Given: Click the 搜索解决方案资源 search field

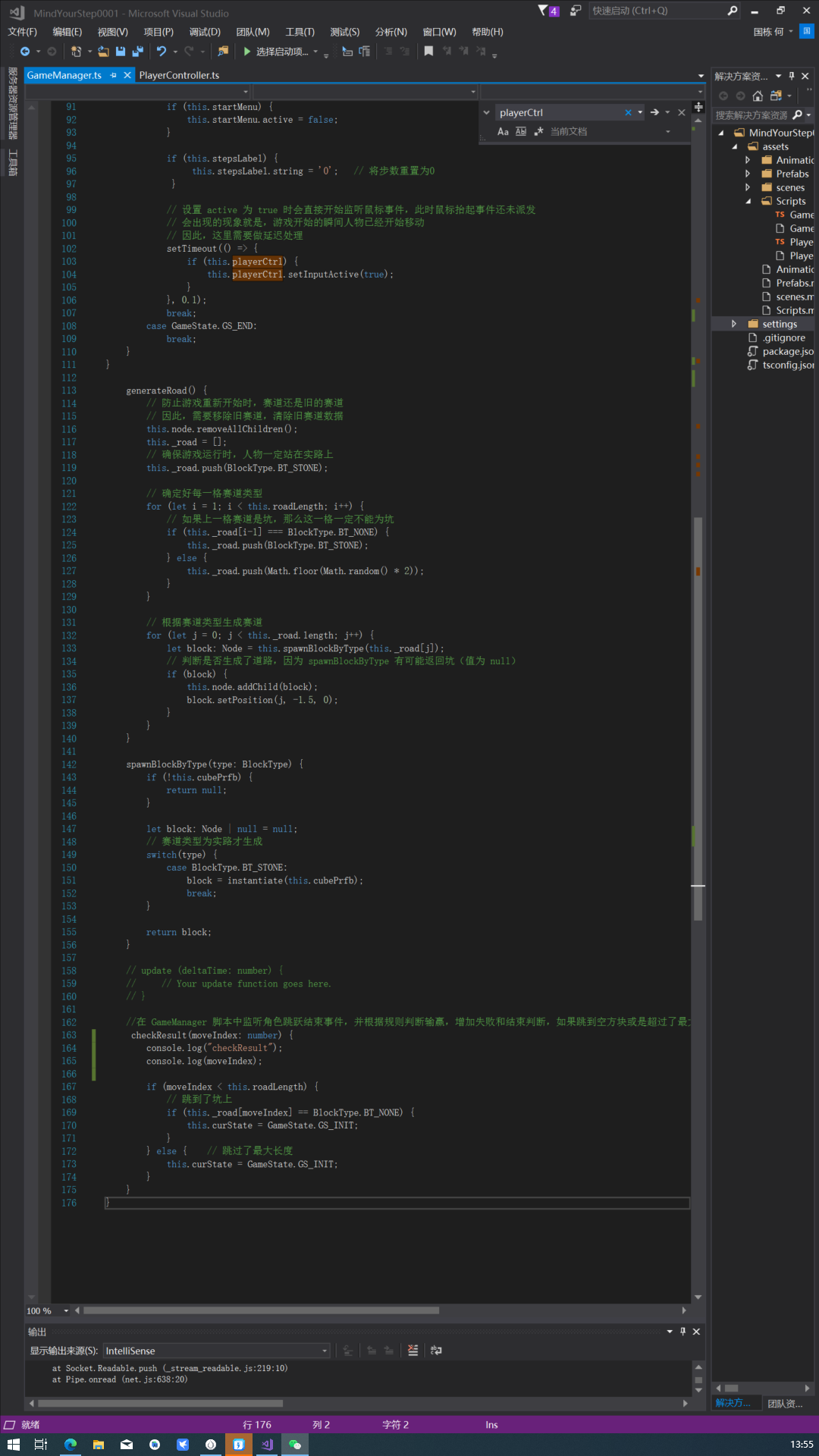Looking at the screenshot, I should coord(752,115).
